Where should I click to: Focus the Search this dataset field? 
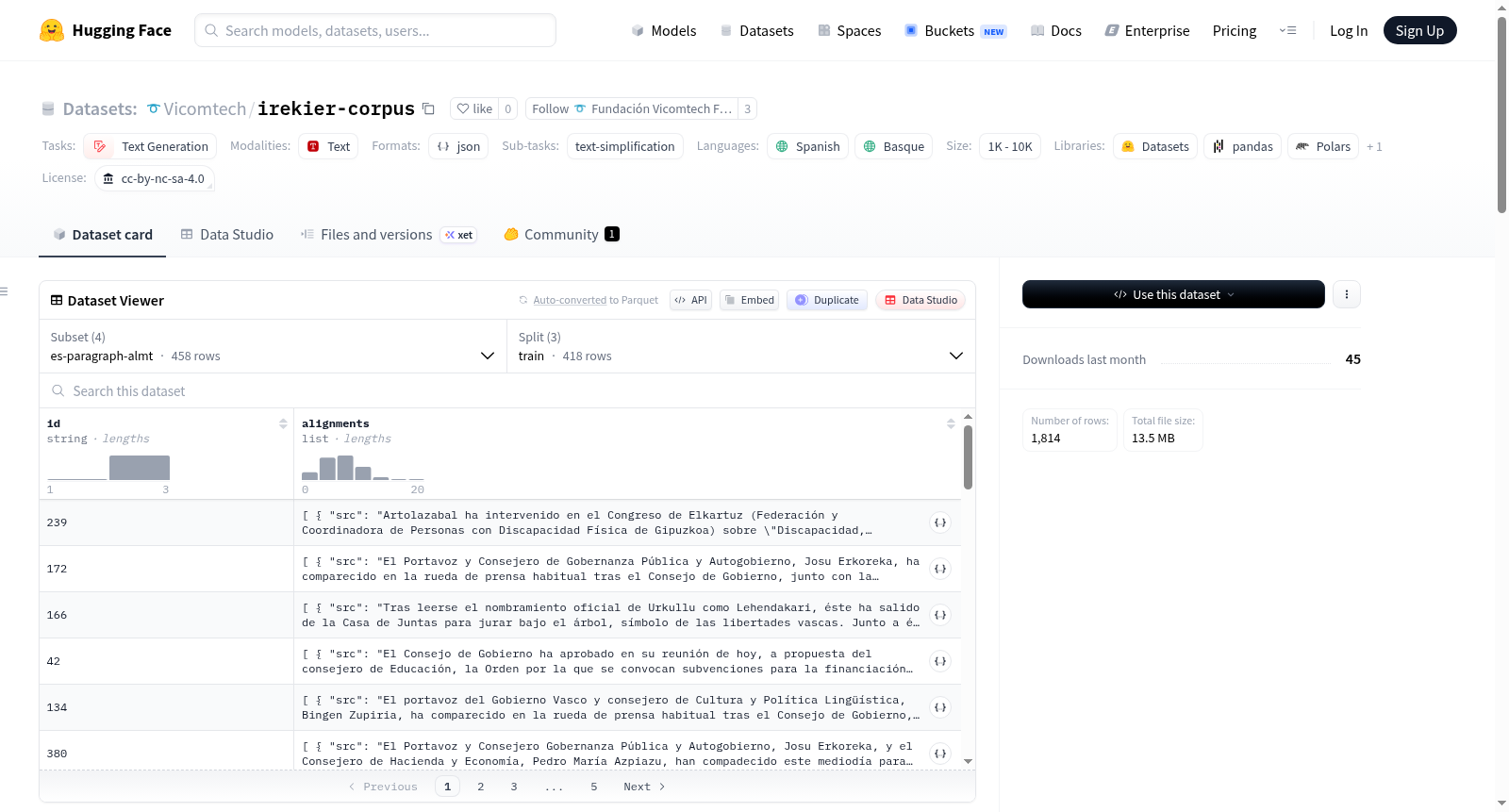click(x=507, y=390)
